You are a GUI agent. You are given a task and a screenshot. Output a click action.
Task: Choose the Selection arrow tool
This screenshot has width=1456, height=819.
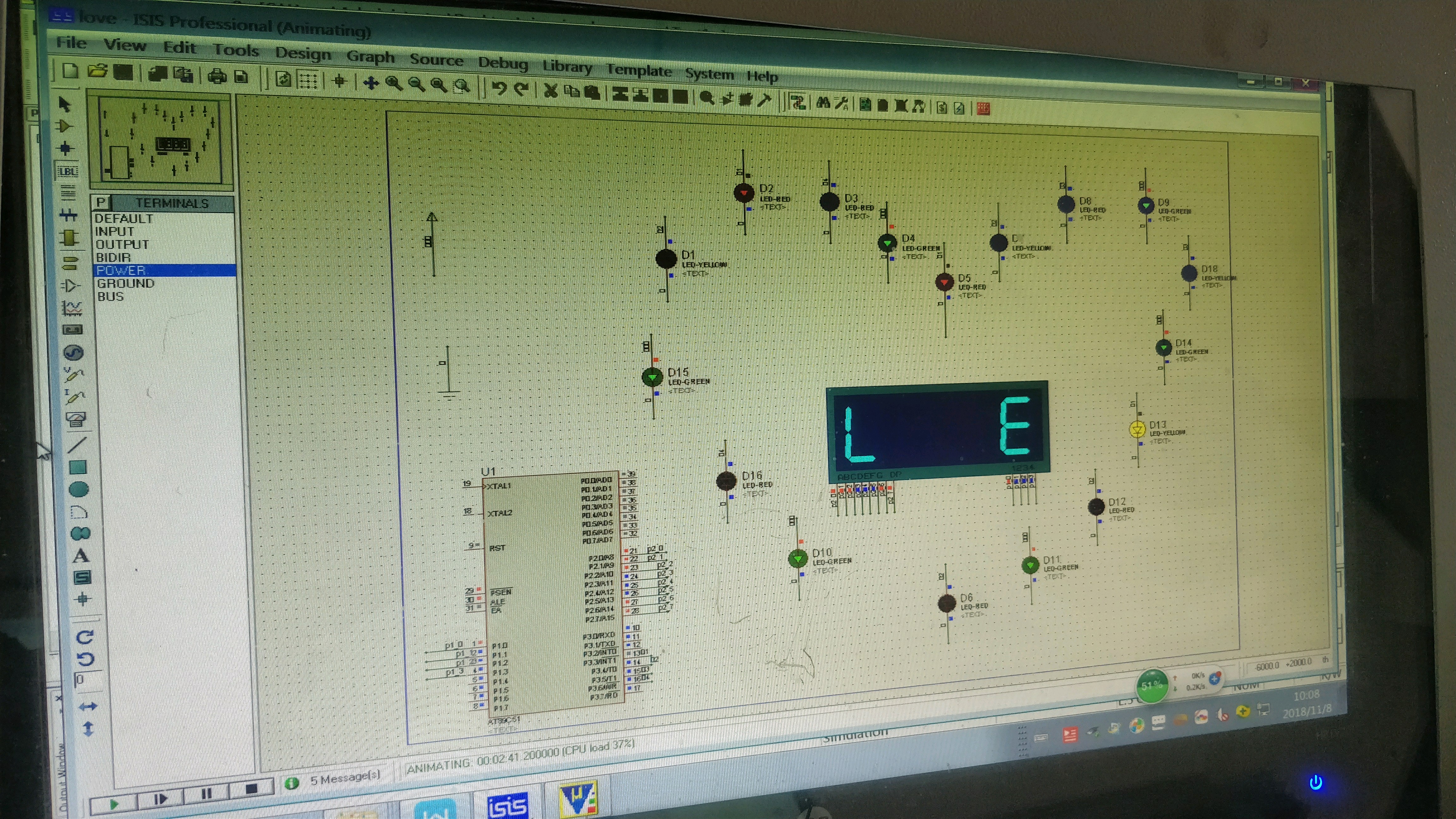[x=64, y=104]
